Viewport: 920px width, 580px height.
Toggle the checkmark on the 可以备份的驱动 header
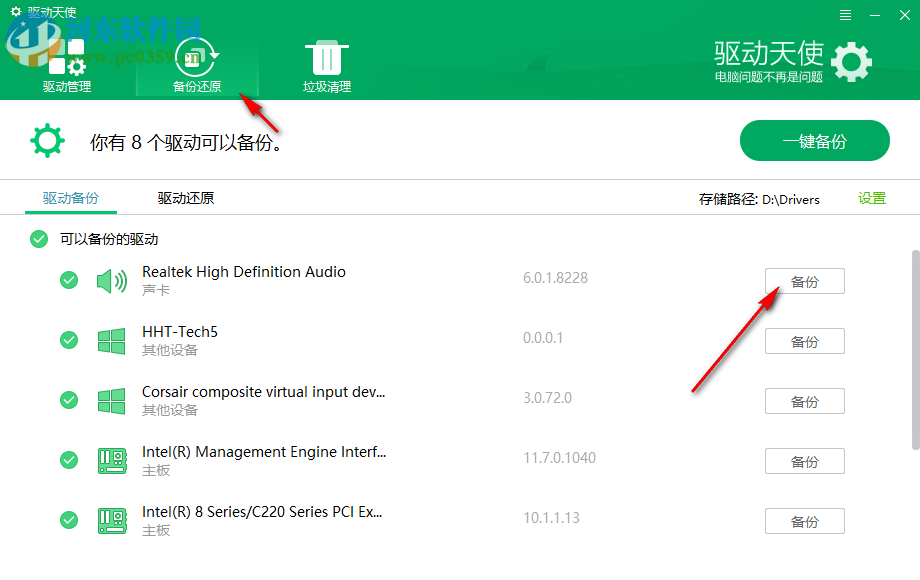(38, 239)
